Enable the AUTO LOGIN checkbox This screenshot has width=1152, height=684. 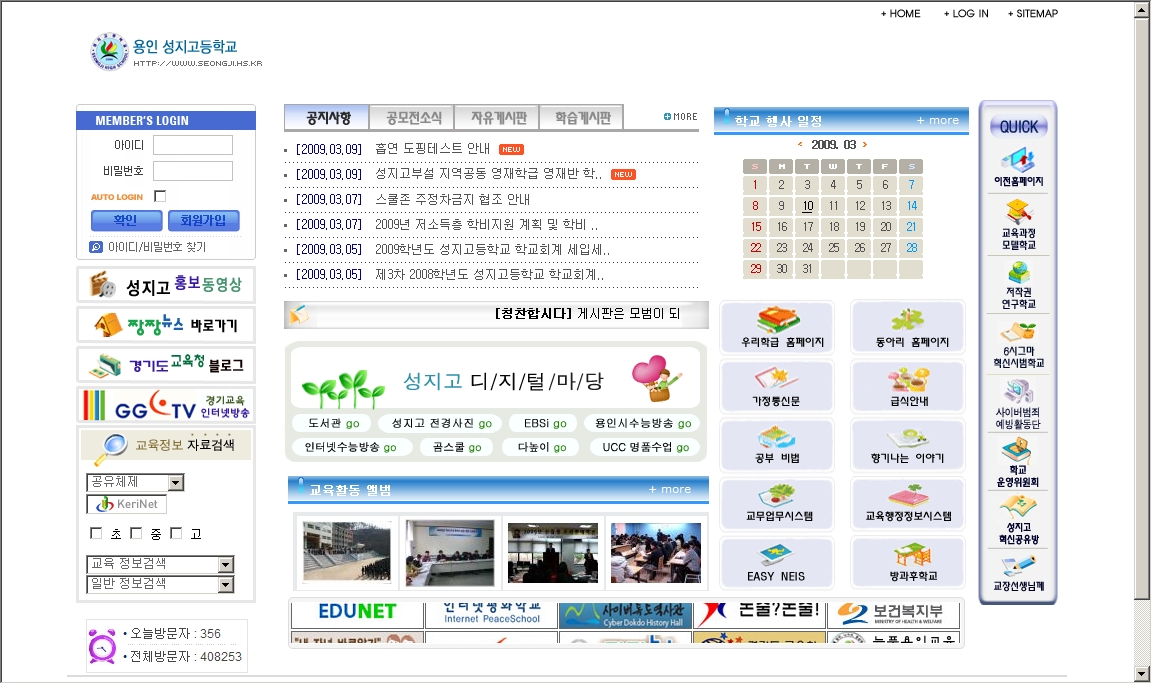pos(160,197)
